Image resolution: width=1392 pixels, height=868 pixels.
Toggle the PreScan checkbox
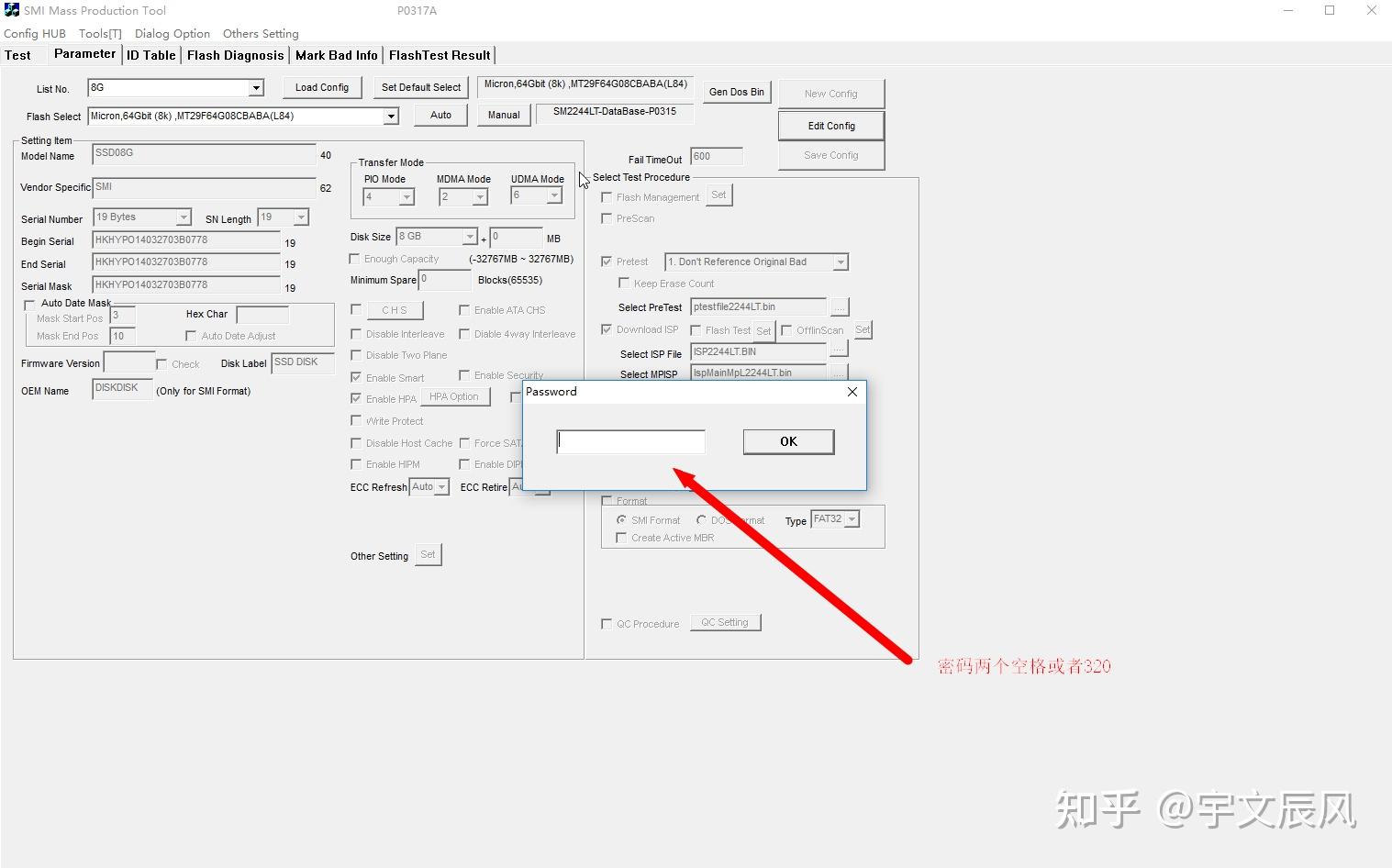tap(607, 218)
